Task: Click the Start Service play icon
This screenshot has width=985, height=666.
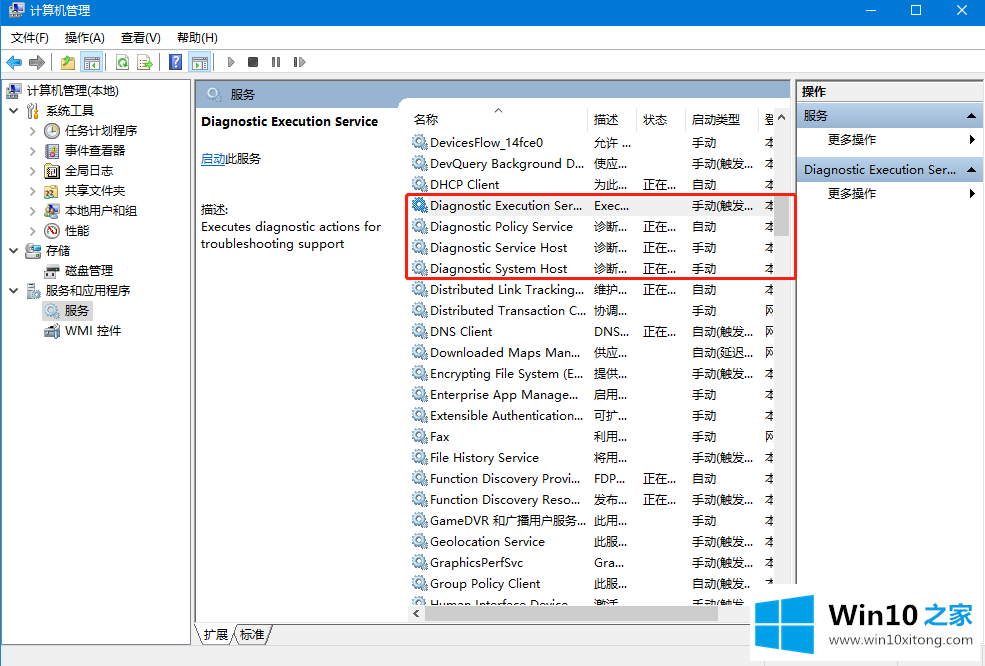Action: (232, 62)
